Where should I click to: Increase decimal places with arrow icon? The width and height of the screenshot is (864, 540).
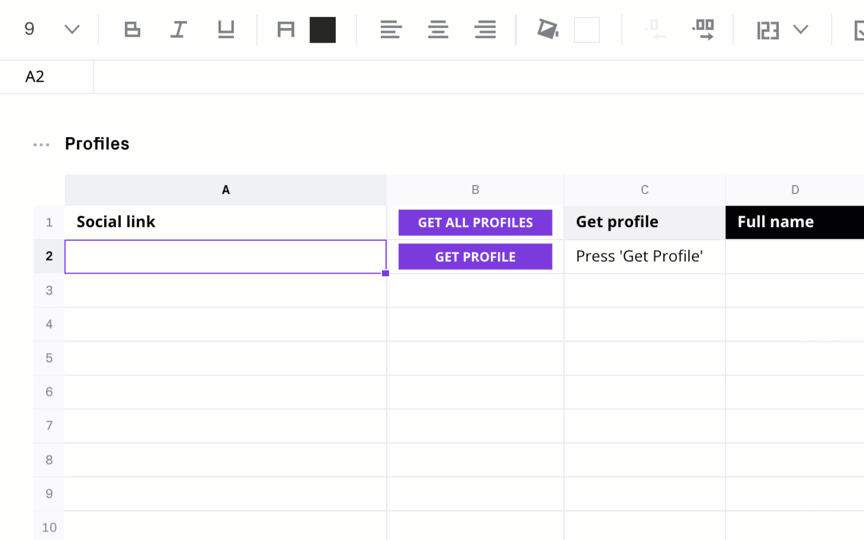[703, 29]
